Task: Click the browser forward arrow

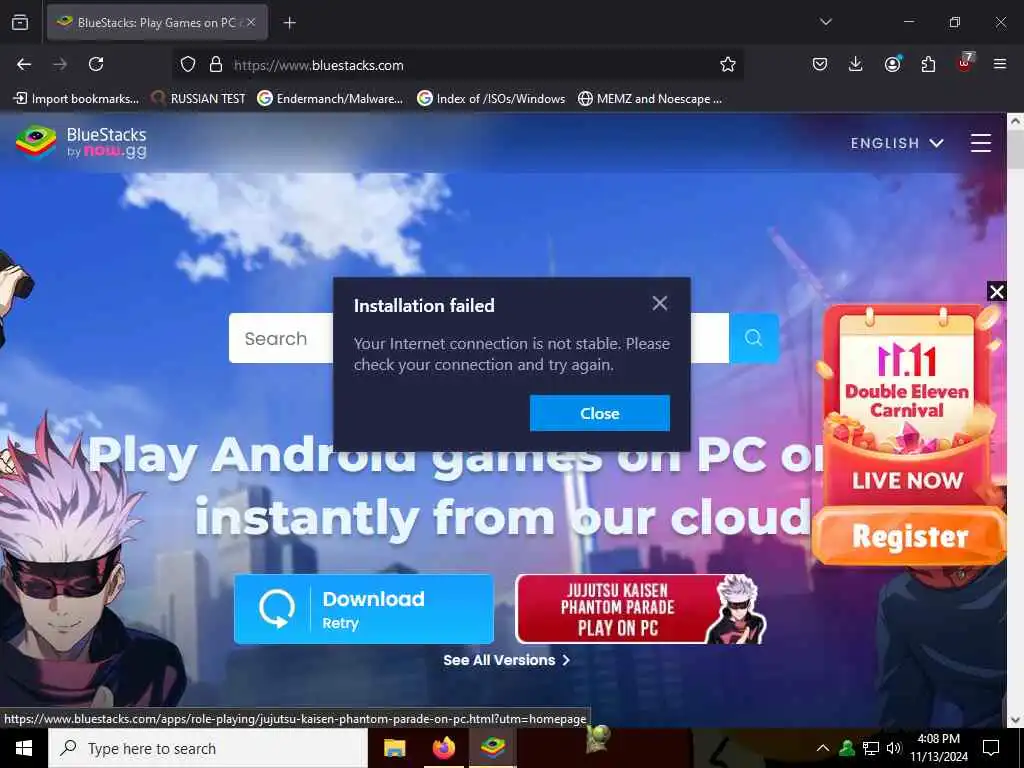Action: coord(60,64)
